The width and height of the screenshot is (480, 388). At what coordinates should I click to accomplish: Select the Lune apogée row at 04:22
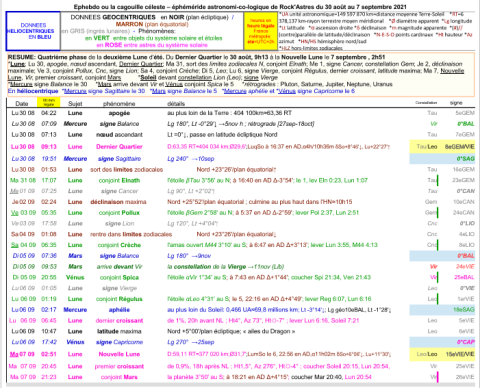pyautogui.click(x=241, y=113)
